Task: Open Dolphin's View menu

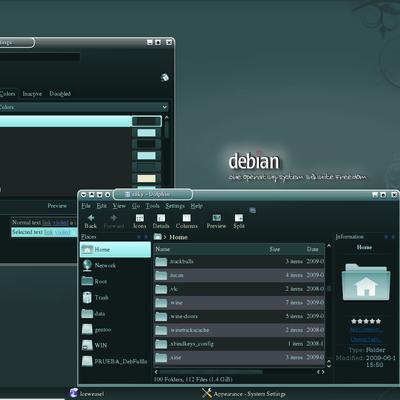Action: pos(119,206)
